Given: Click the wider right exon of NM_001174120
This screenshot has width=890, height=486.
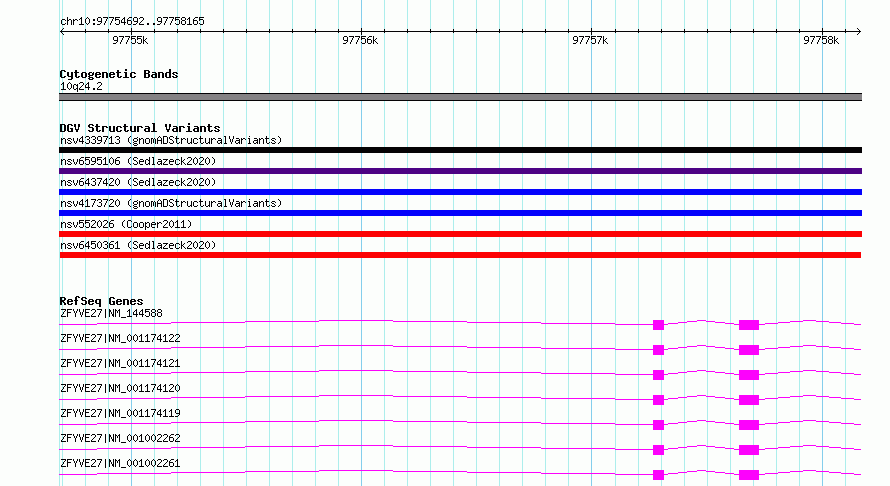Looking at the screenshot, I should point(749,400).
